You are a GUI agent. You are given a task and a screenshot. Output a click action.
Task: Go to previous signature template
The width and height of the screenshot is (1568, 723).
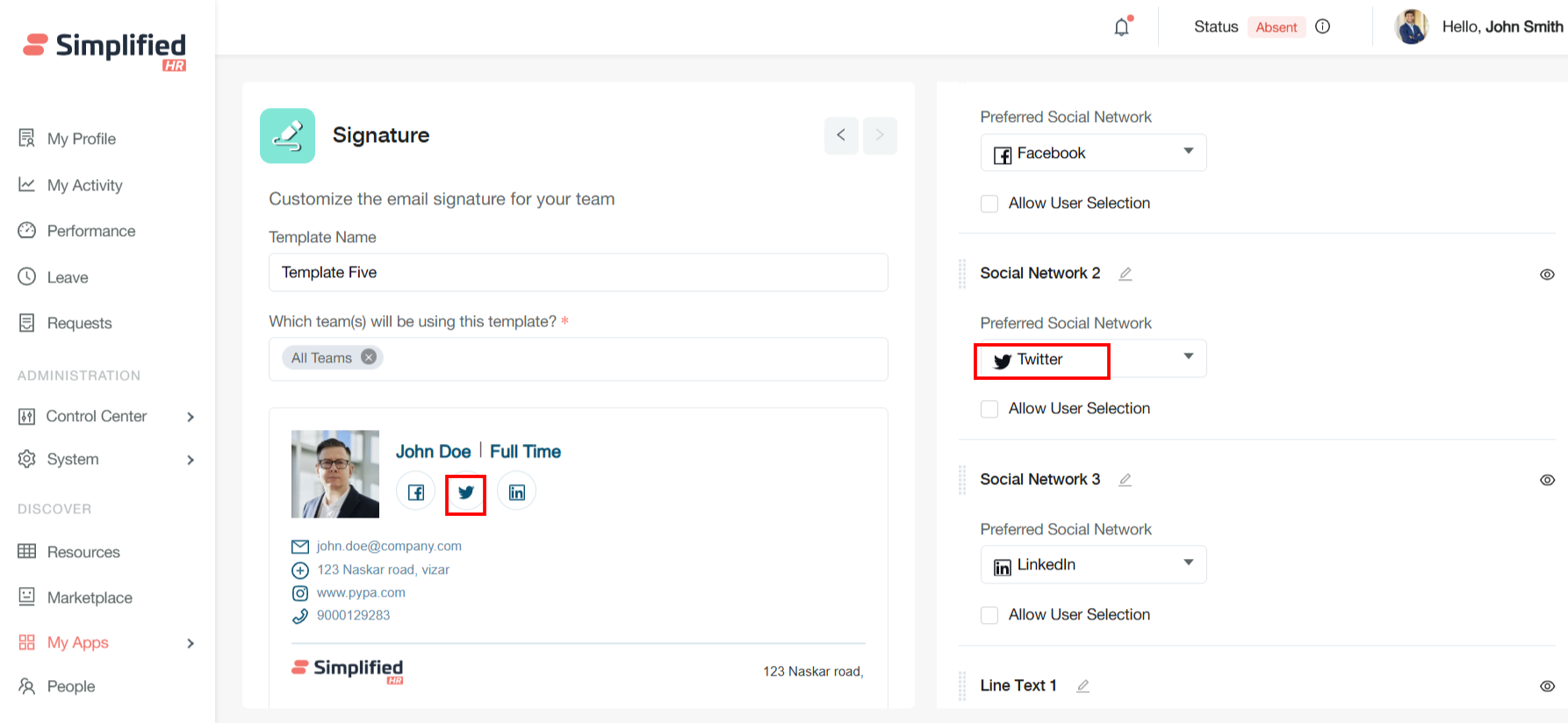[841, 135]
